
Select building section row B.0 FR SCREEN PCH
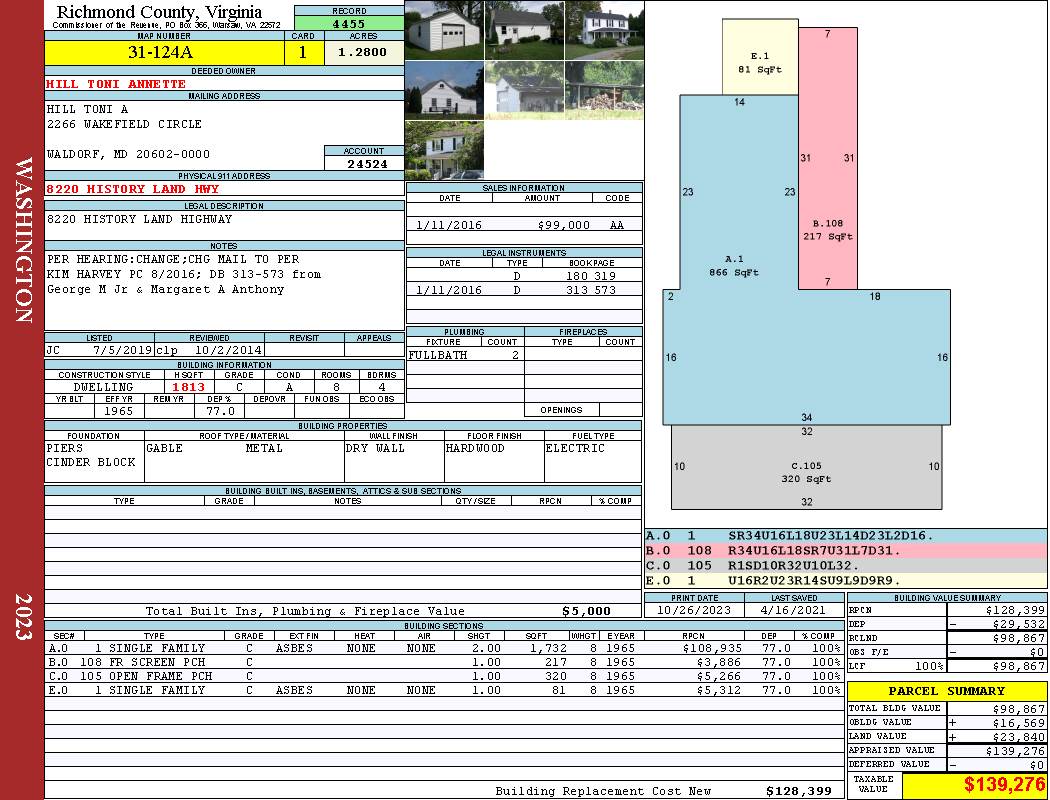(443, 662)
